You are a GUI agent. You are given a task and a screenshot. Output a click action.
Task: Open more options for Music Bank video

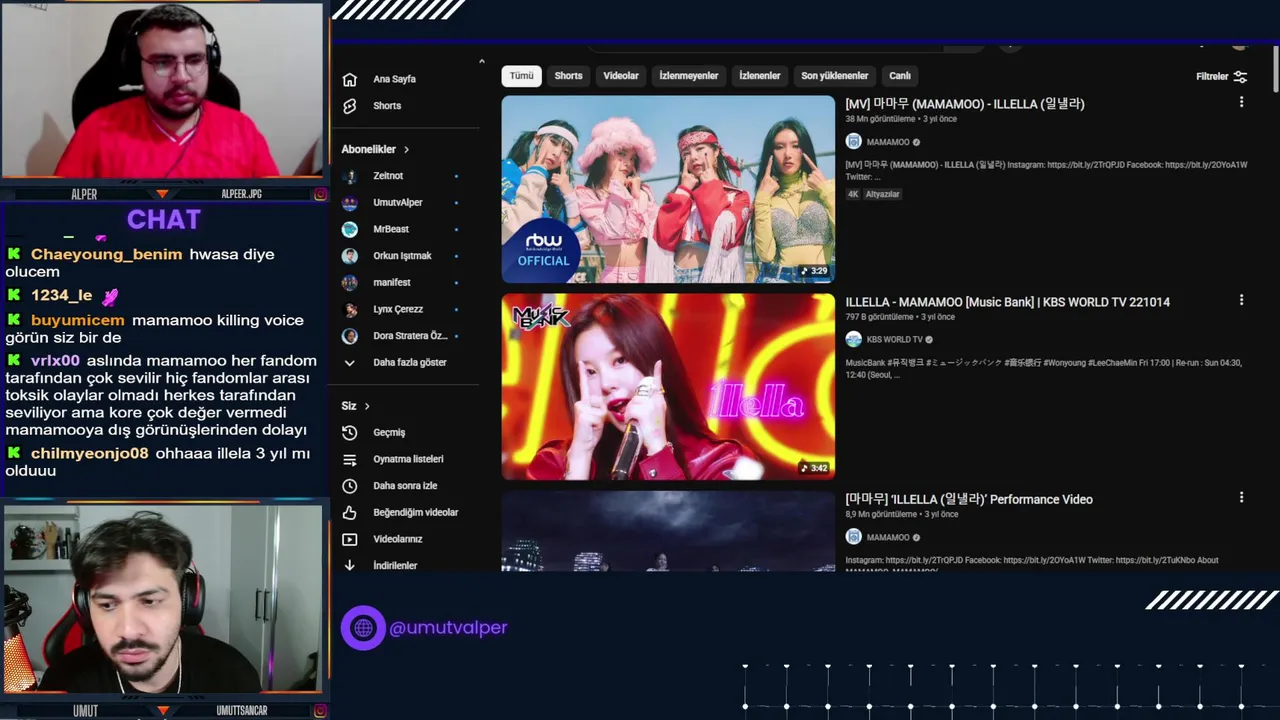(x=1241, y=300)
